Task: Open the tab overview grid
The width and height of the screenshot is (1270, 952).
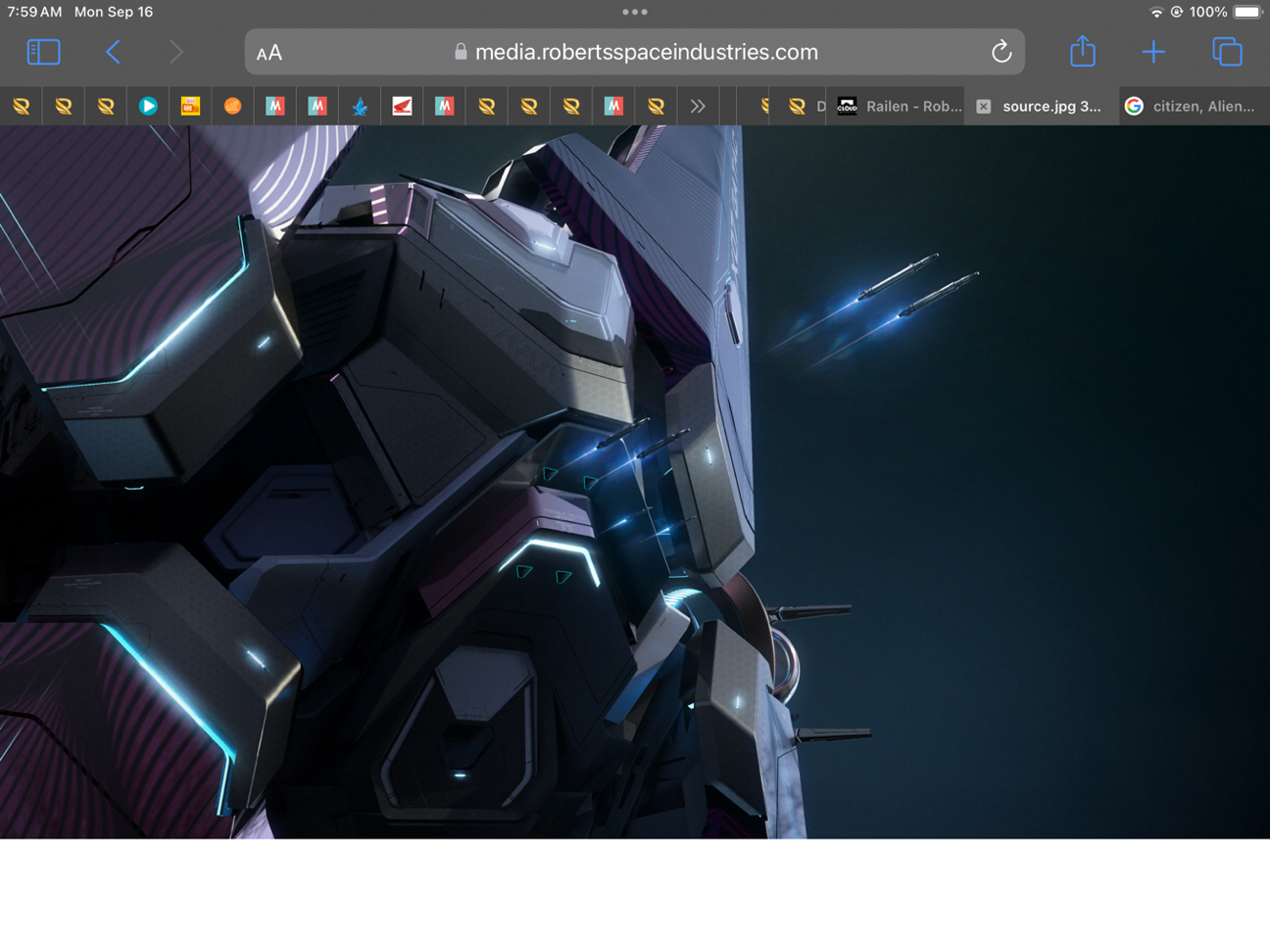Action: (1227, 52)
